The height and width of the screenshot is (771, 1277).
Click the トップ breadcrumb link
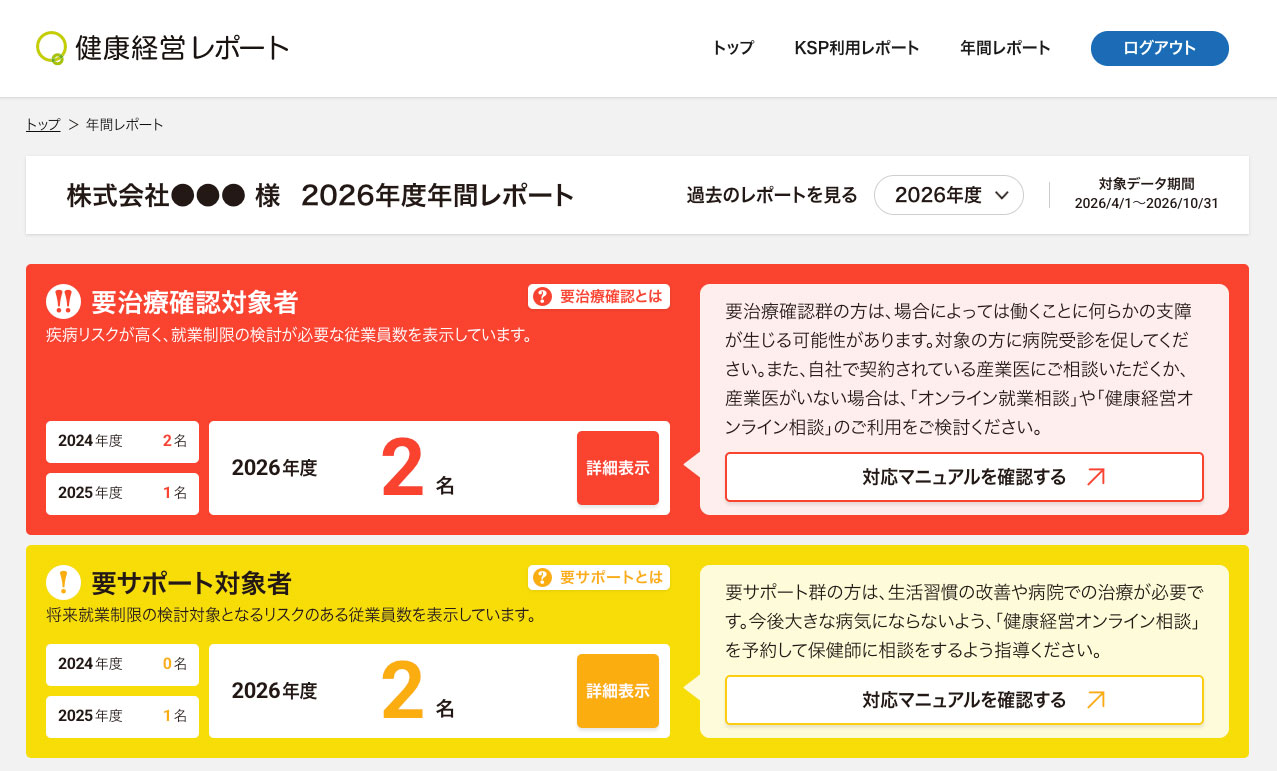click(x=43, y=125)
